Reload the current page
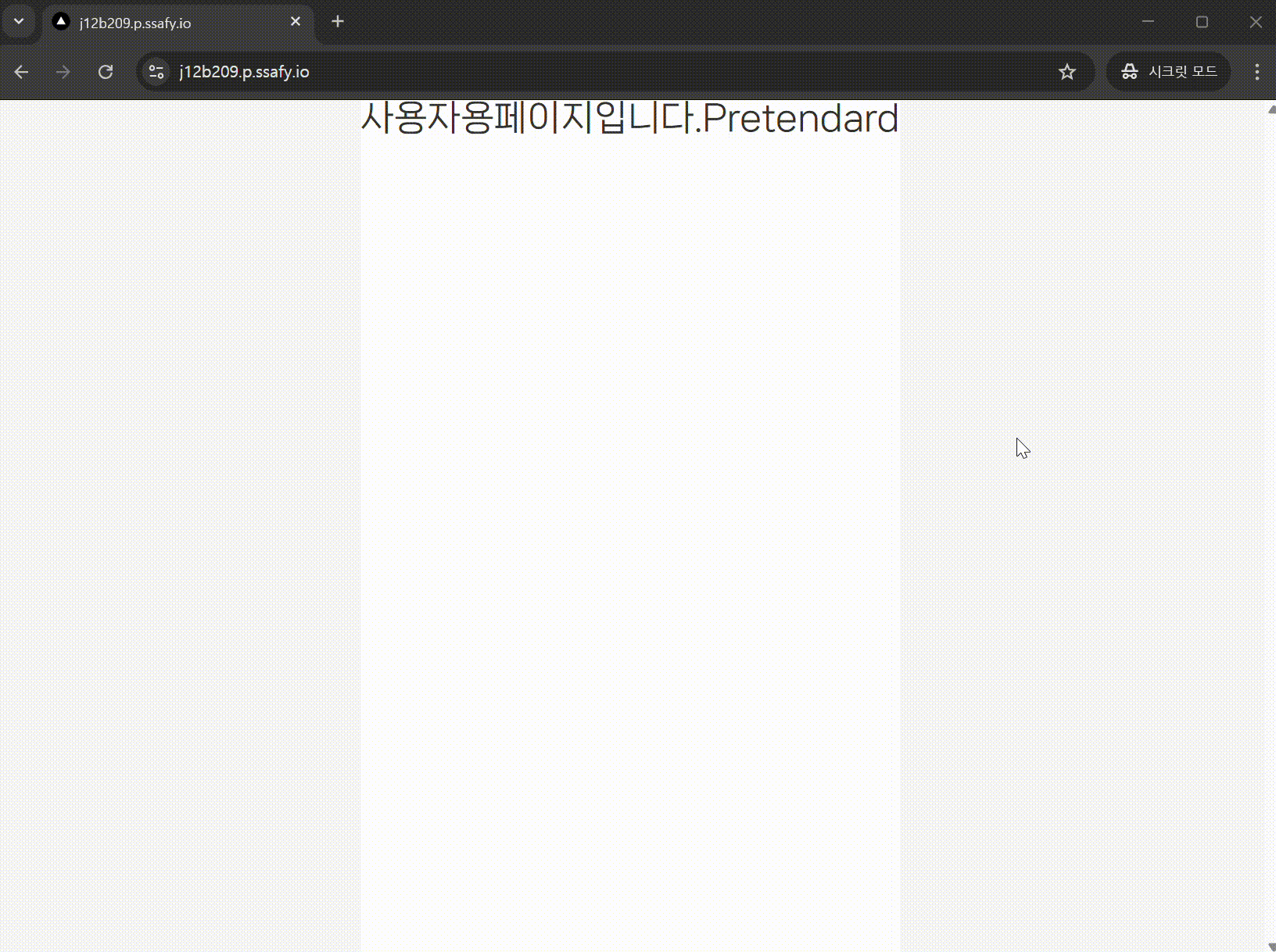 click(x=106, y=72)
